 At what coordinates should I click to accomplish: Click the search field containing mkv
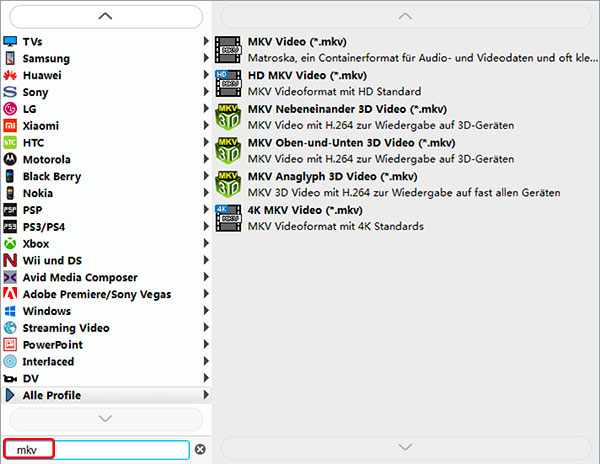(x=96, y=449)
